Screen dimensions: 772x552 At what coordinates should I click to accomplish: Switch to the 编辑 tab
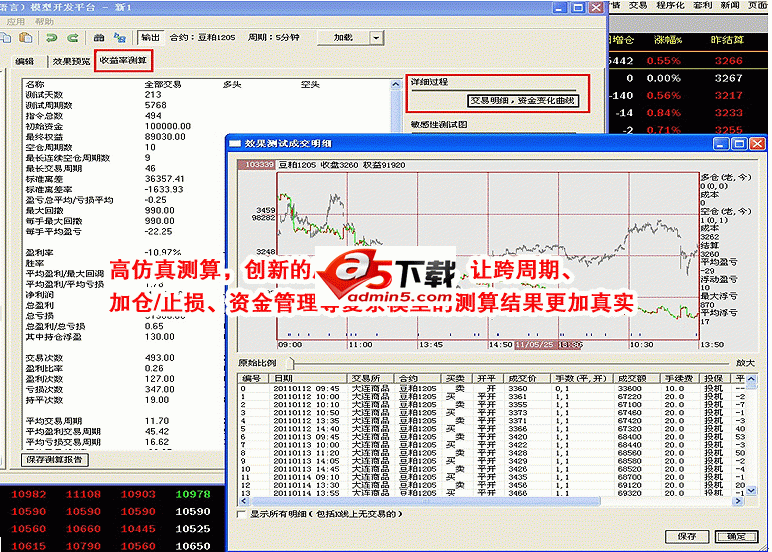pyautogui.click(x=25, y=62)
